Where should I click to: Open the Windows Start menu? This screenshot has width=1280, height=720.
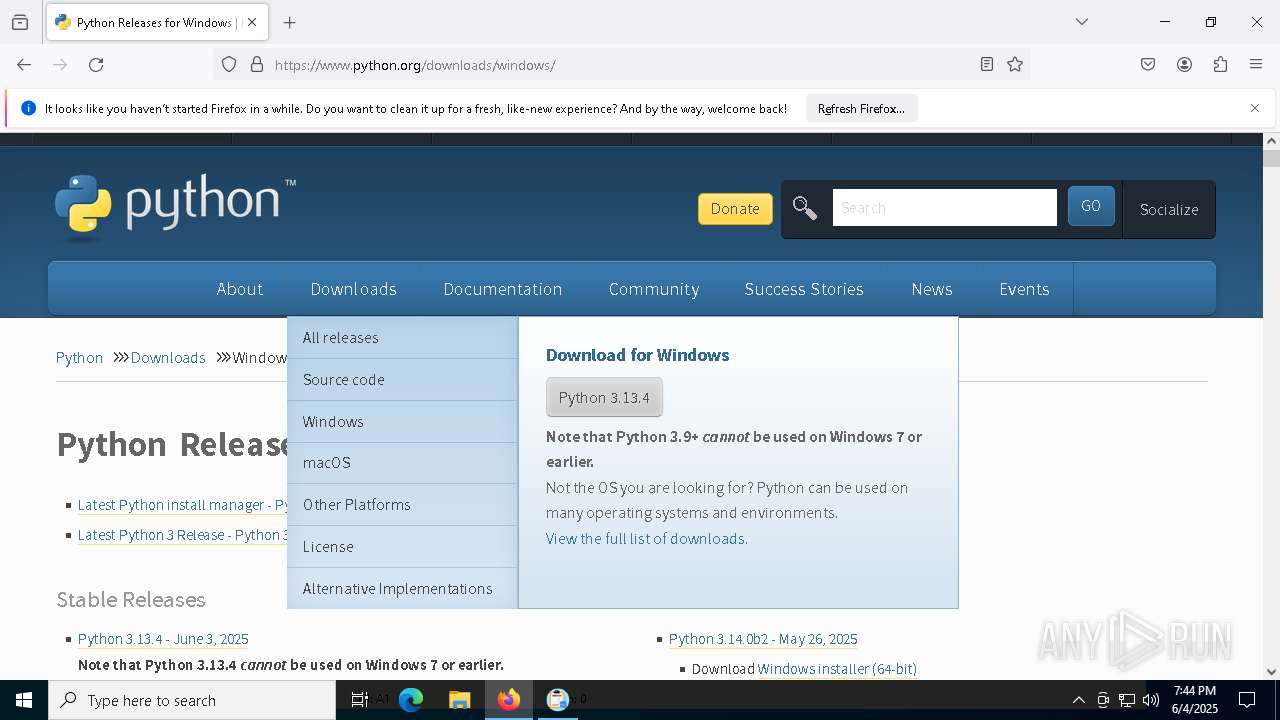pyautogui.click(x=24, y=700)
